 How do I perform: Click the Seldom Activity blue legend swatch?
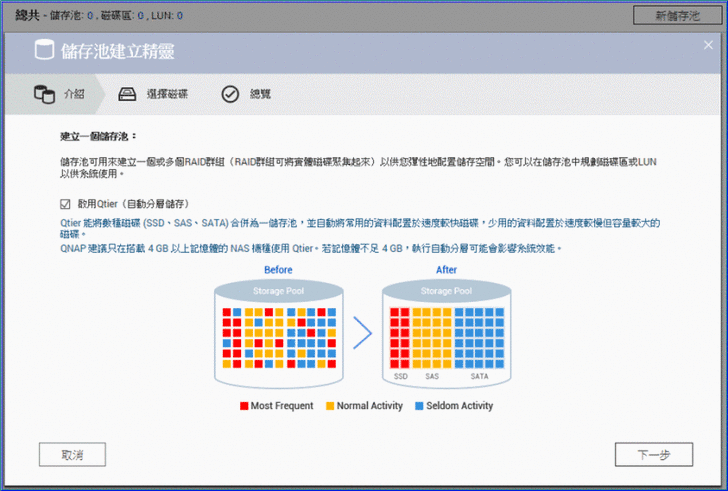[x=419, y=406]
